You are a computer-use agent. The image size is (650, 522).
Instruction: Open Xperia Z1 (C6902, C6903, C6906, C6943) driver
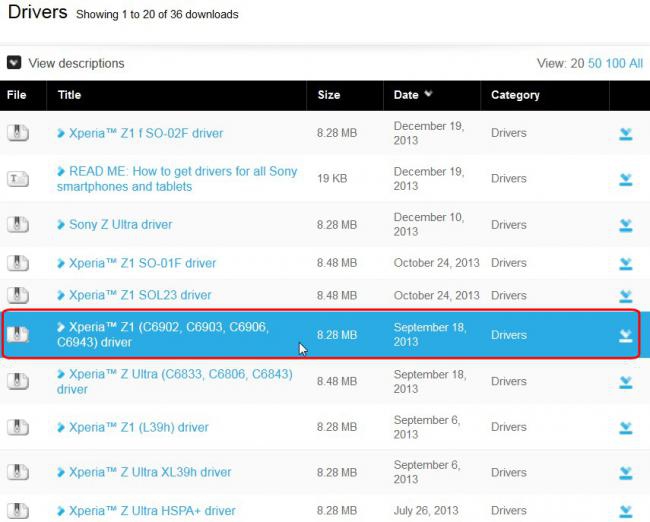163,334
